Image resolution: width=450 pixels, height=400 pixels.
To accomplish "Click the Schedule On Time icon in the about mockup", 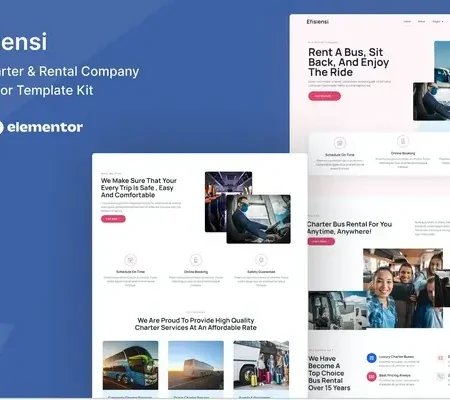I will click(130, 260).
